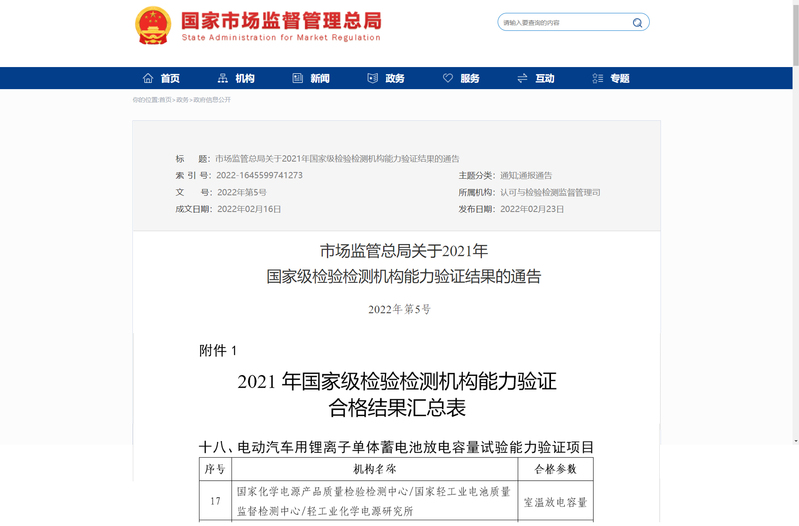The image size is (799, 526).
Task: Click 认可与检验检测监督管理司 department name
Action: pos(550,192)
